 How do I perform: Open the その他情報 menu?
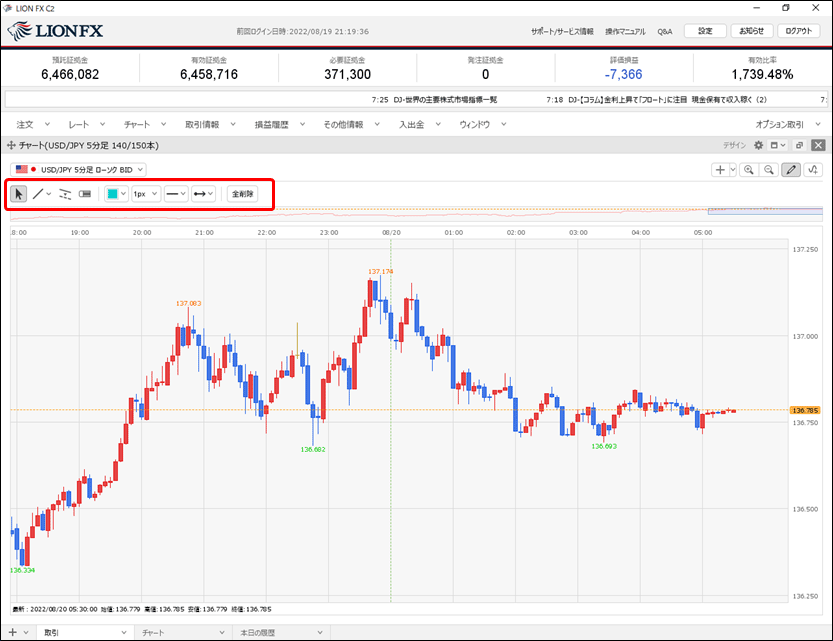[x=352, y=124]
